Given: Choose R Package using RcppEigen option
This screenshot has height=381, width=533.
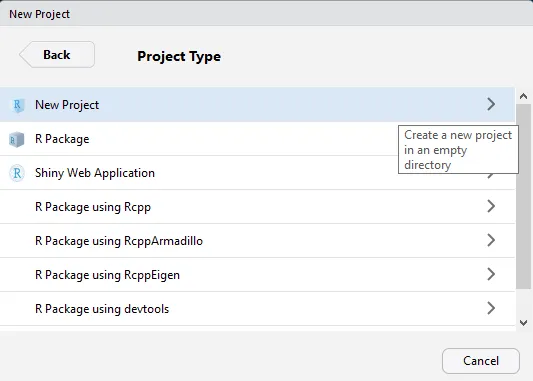Looking at the screenshot, I should (x=257, y=275).
